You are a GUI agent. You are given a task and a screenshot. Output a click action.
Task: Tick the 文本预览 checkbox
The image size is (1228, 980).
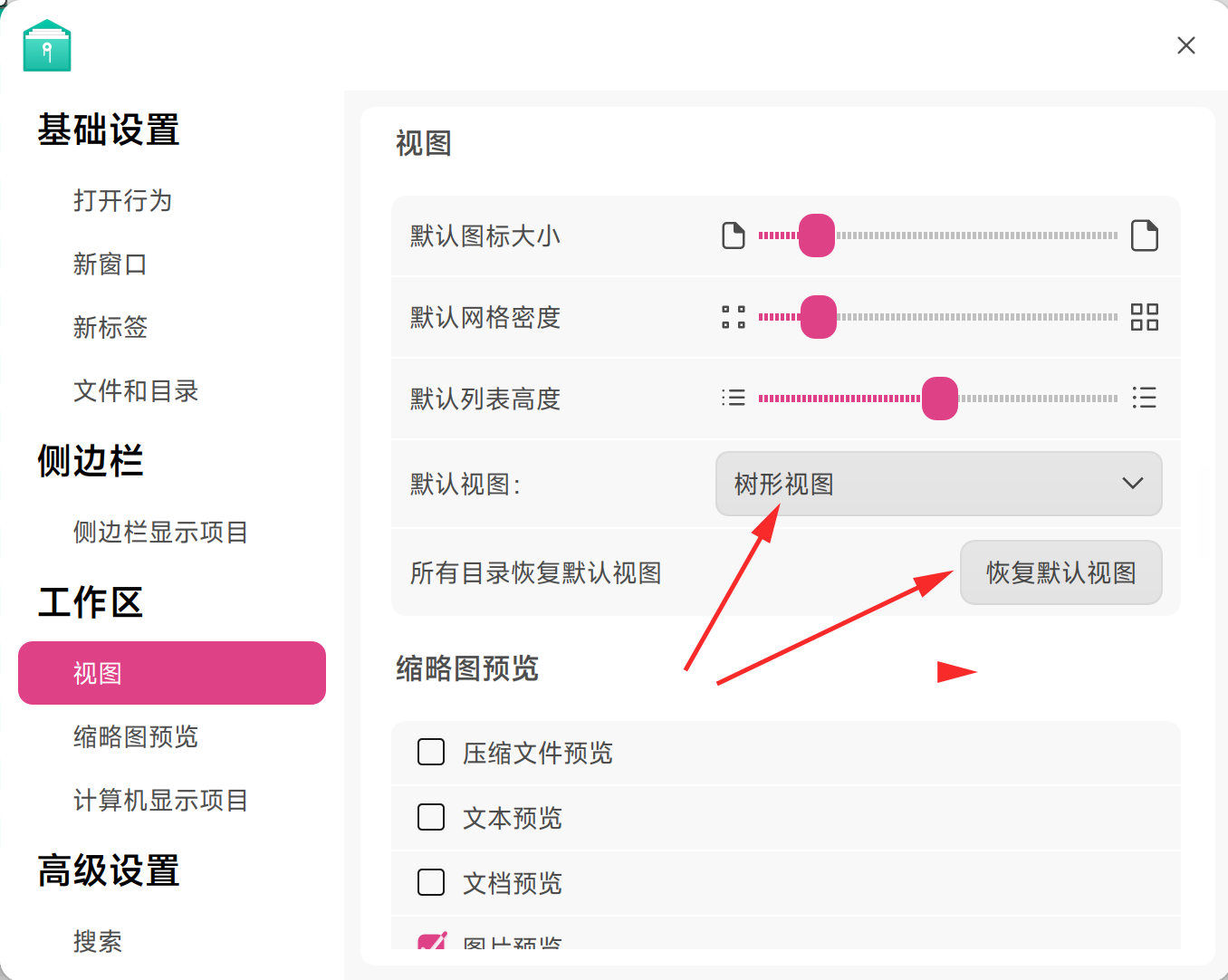tap(431, 817)
